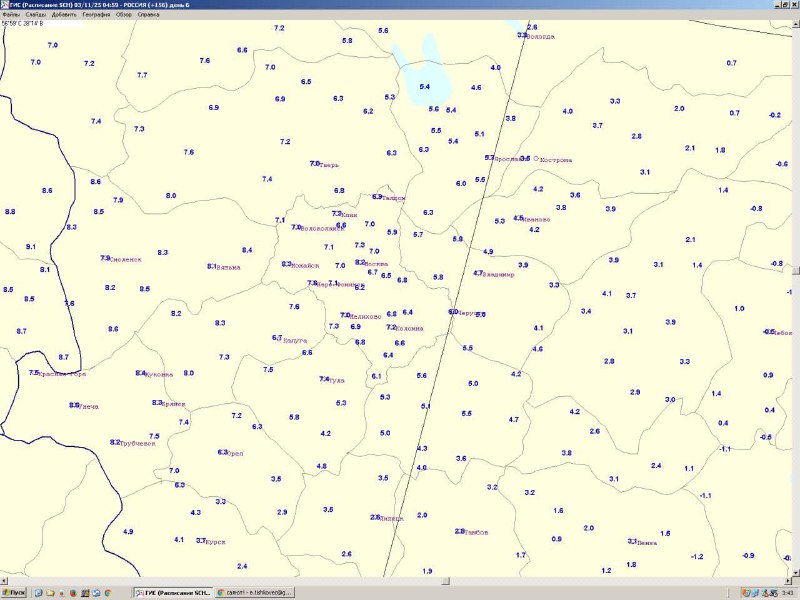Click the ГИС application icon in title bar

[5, 5]
